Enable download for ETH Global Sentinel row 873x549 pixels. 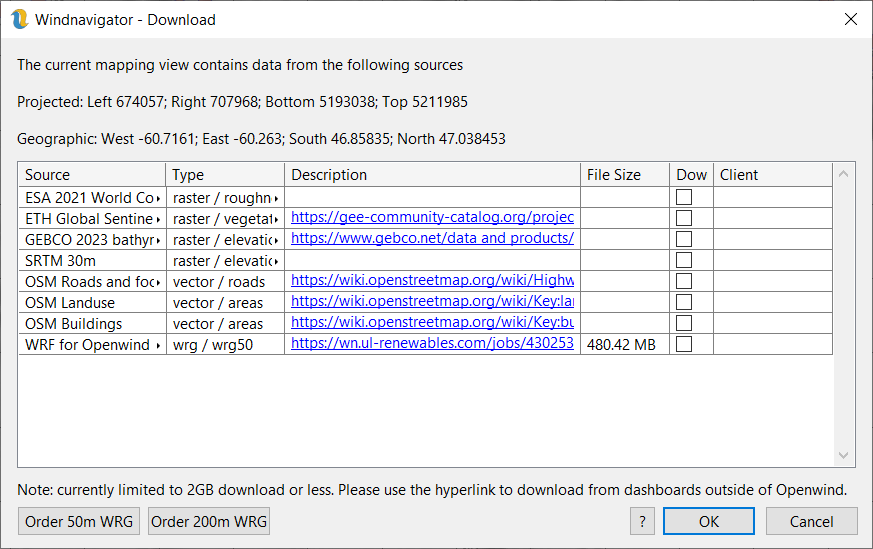pyautogui.click(x=684, y=218)
